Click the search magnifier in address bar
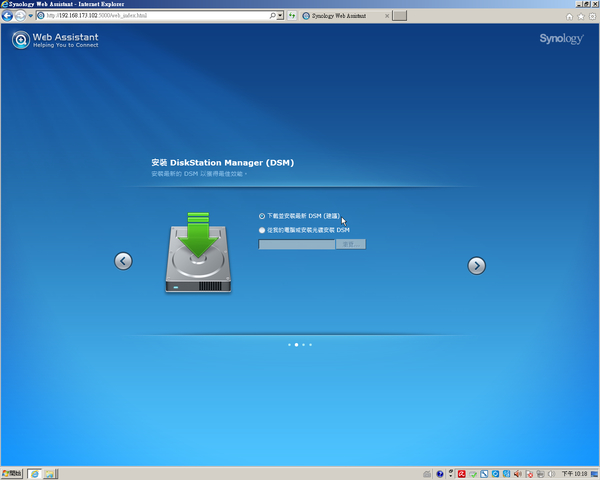 point(272,16)
